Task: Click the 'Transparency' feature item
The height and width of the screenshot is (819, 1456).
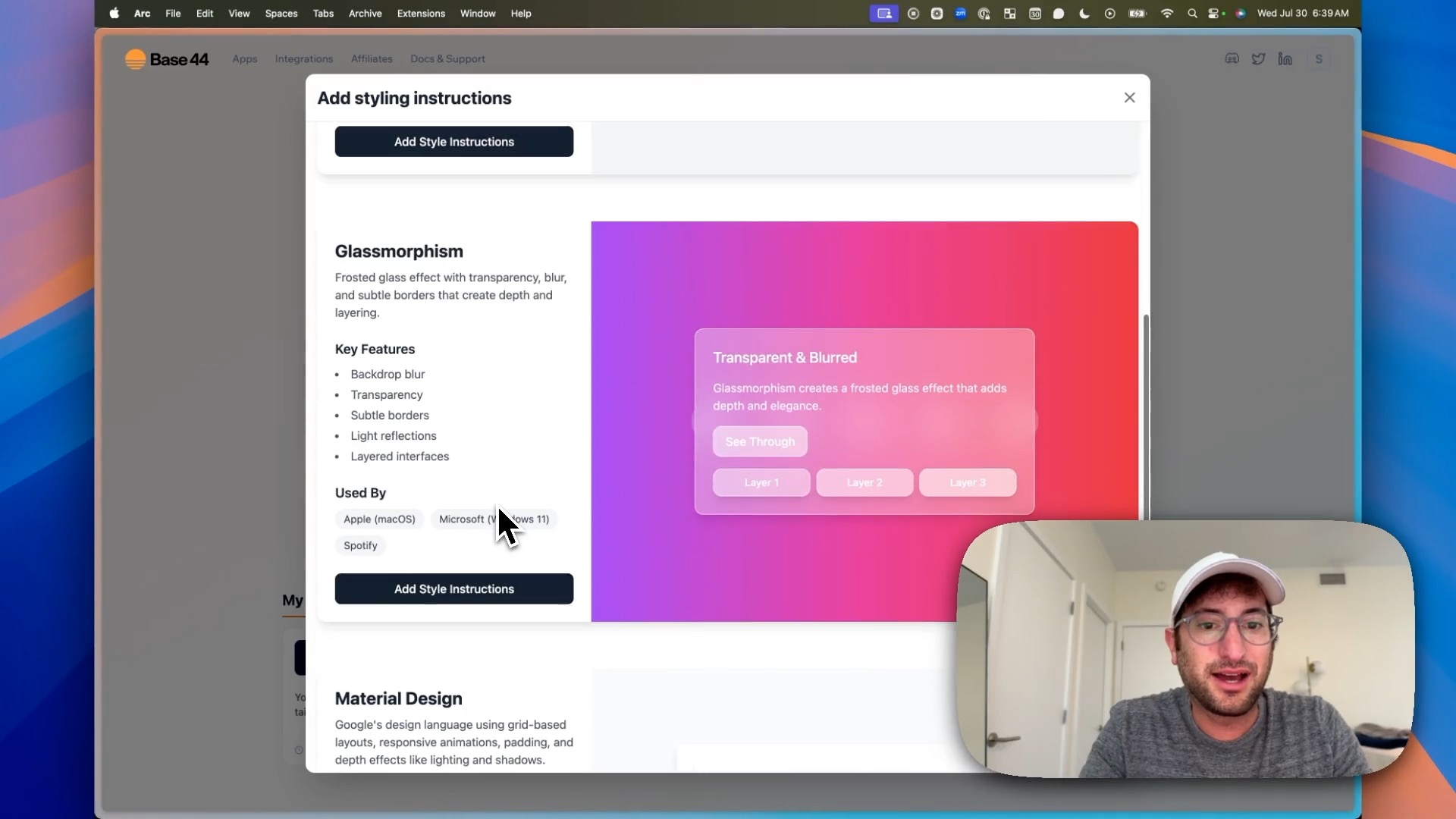Action: pyautogui.click(x=387, y=394)
